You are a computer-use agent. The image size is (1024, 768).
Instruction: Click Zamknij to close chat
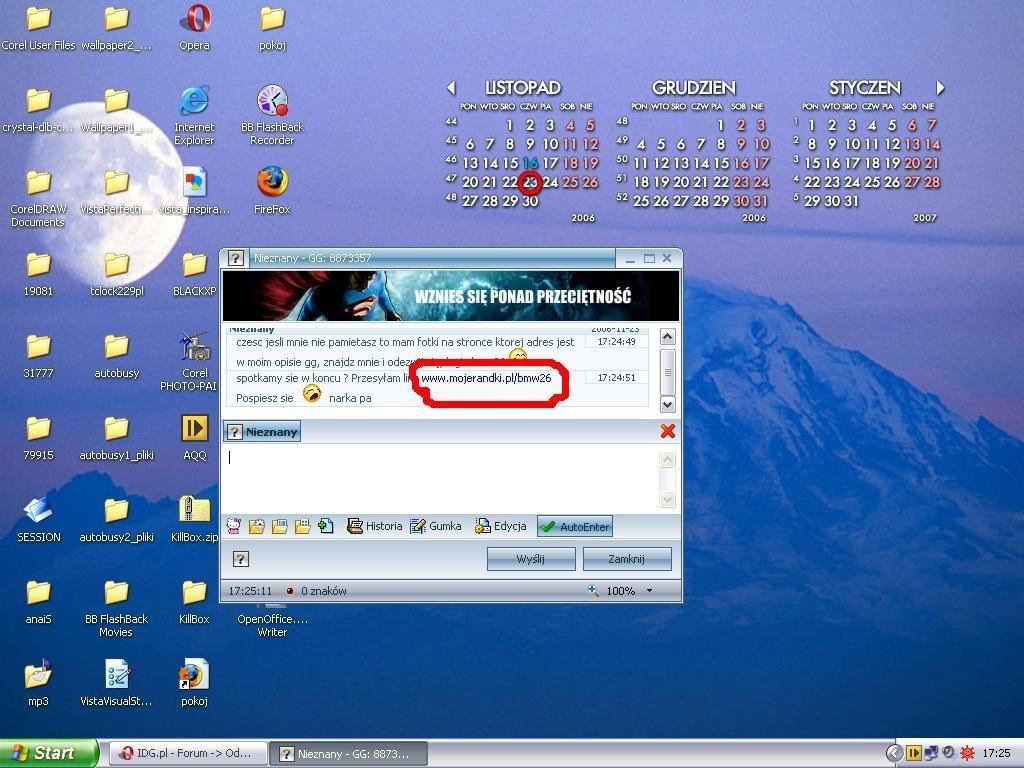tap(627, 559)
